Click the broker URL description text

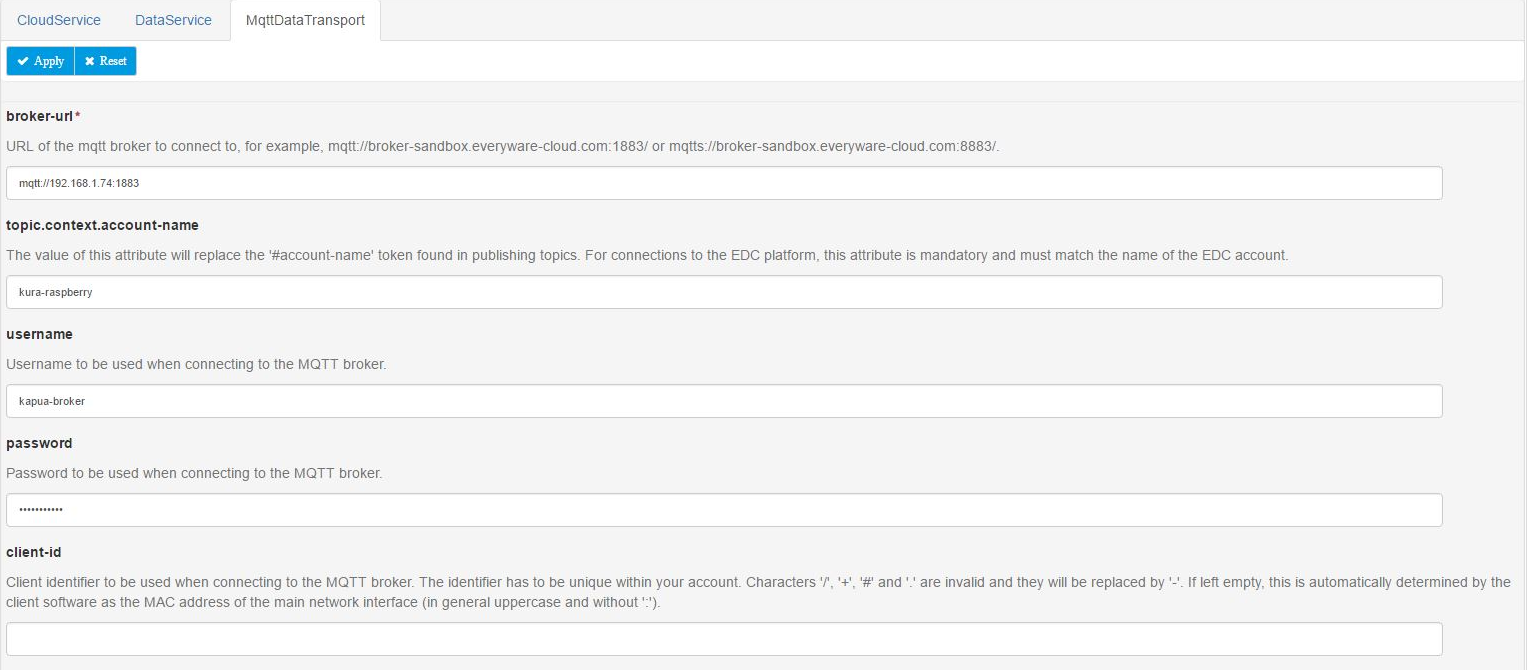pyautogui.click(x=502, y=146)
